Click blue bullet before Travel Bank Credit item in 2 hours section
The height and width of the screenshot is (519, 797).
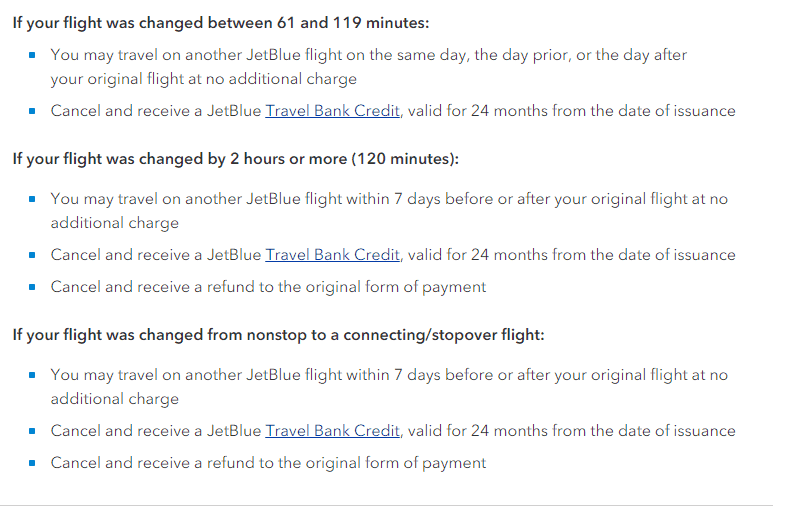(32, 255)
